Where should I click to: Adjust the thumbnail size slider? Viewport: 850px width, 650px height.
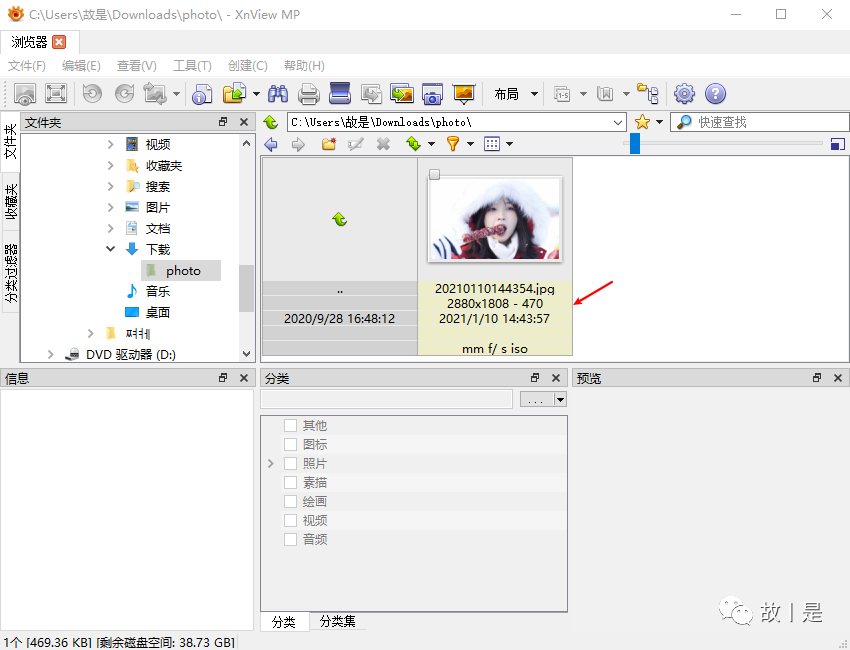coord(634,144)
